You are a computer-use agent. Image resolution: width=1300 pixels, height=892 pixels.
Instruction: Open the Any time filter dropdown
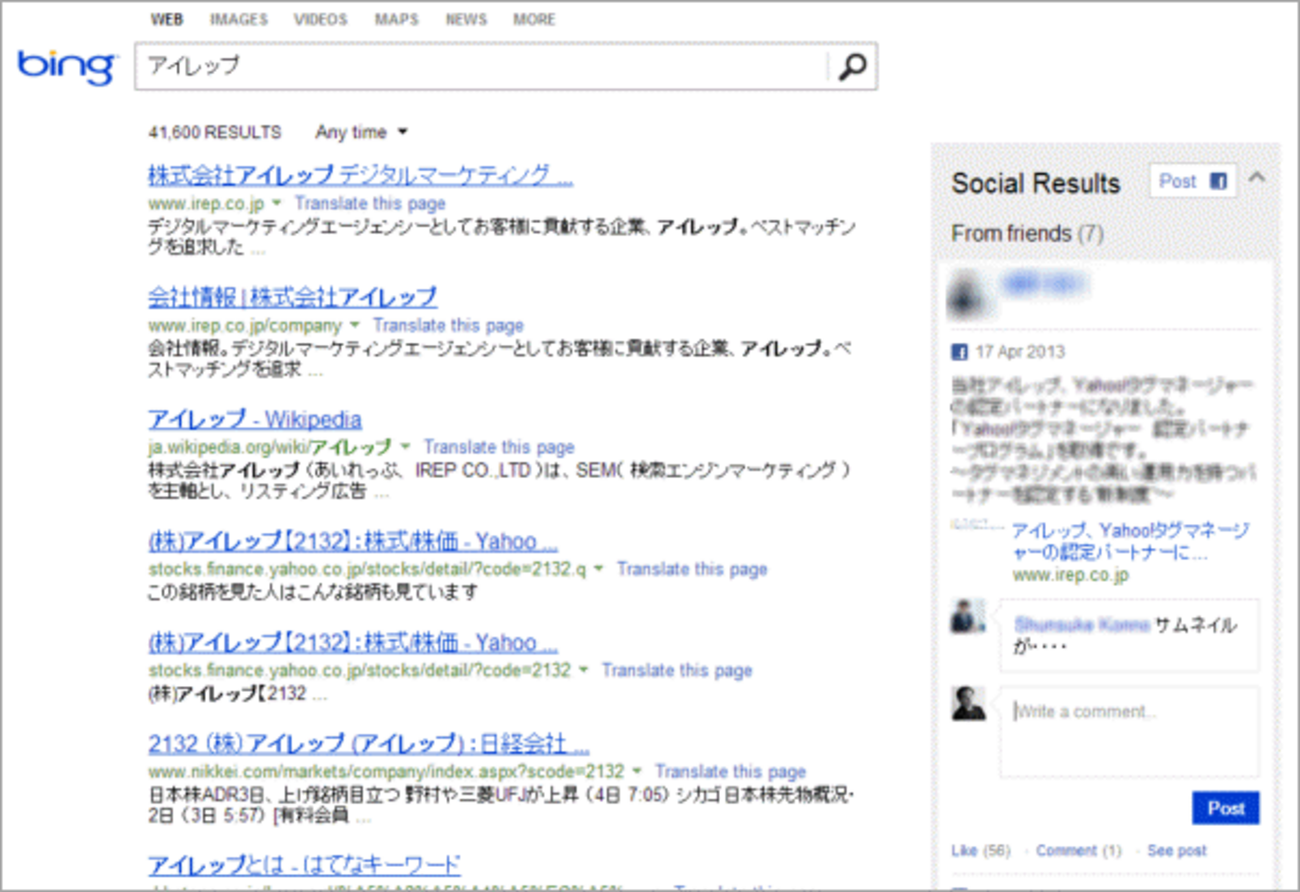(x=362, y=132)
